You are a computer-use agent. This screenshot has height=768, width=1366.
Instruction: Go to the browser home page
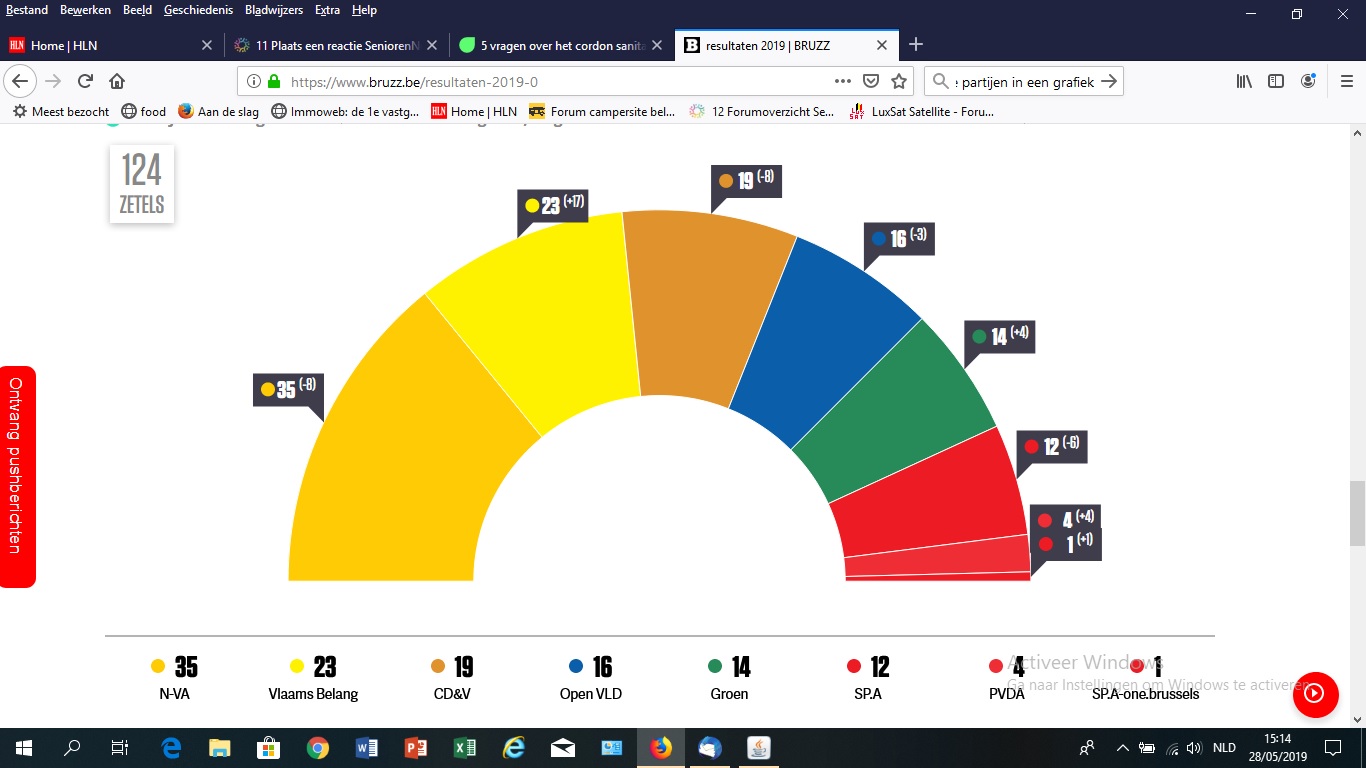click(x=117, y=82)
